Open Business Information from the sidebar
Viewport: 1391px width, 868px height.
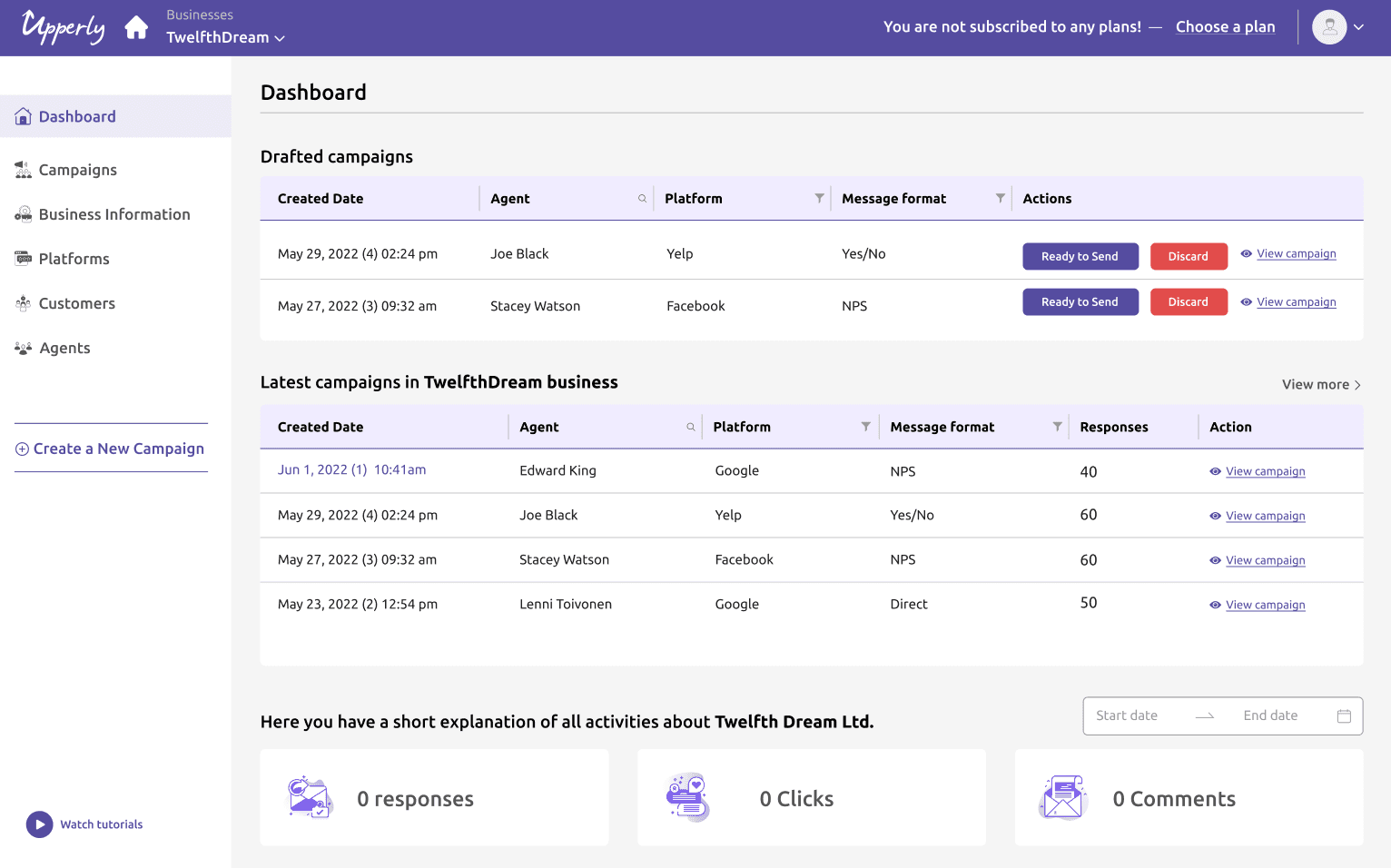click(x=113, y=214)
